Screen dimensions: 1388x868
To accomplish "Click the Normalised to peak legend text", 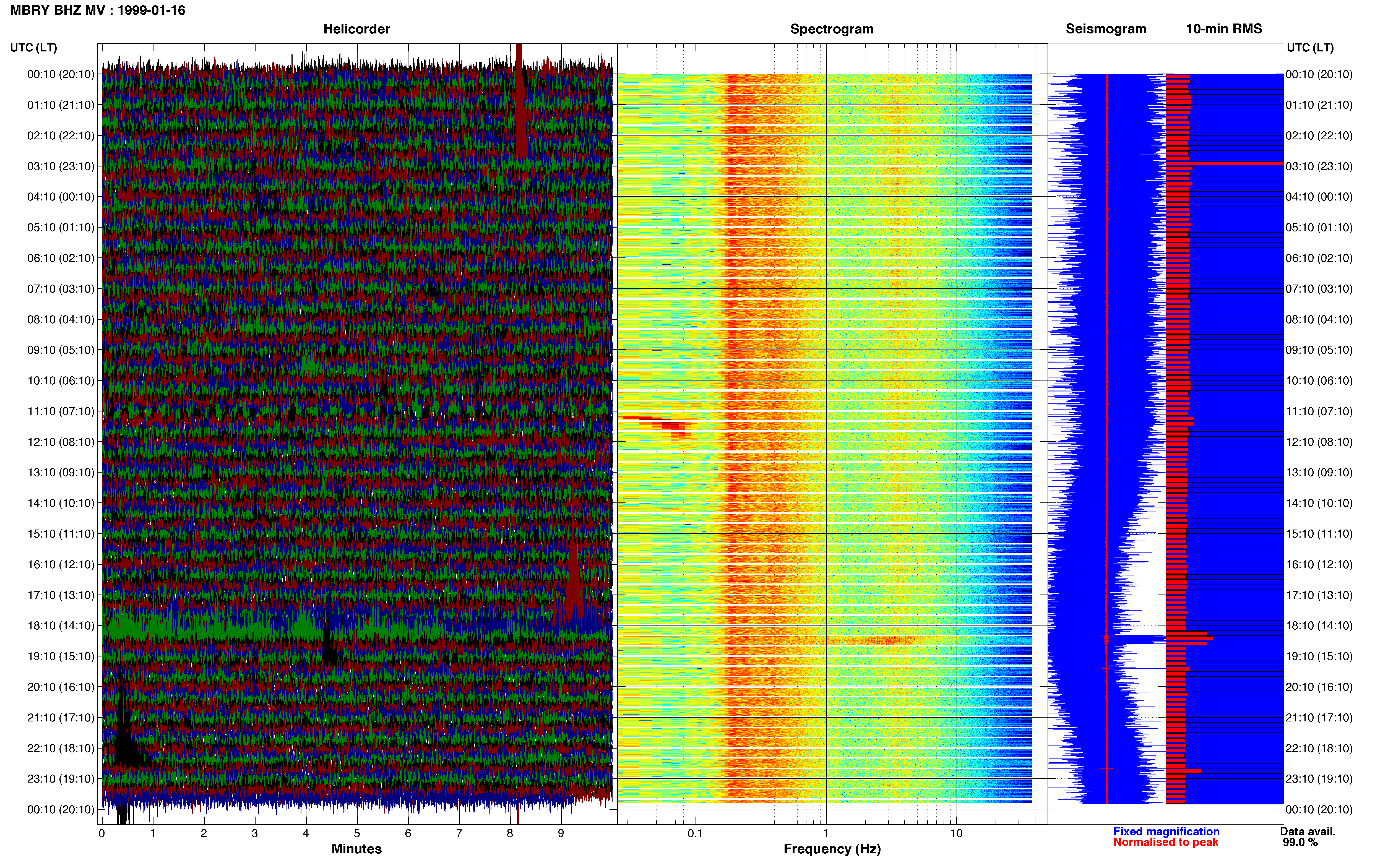I will pos(1165,842).
